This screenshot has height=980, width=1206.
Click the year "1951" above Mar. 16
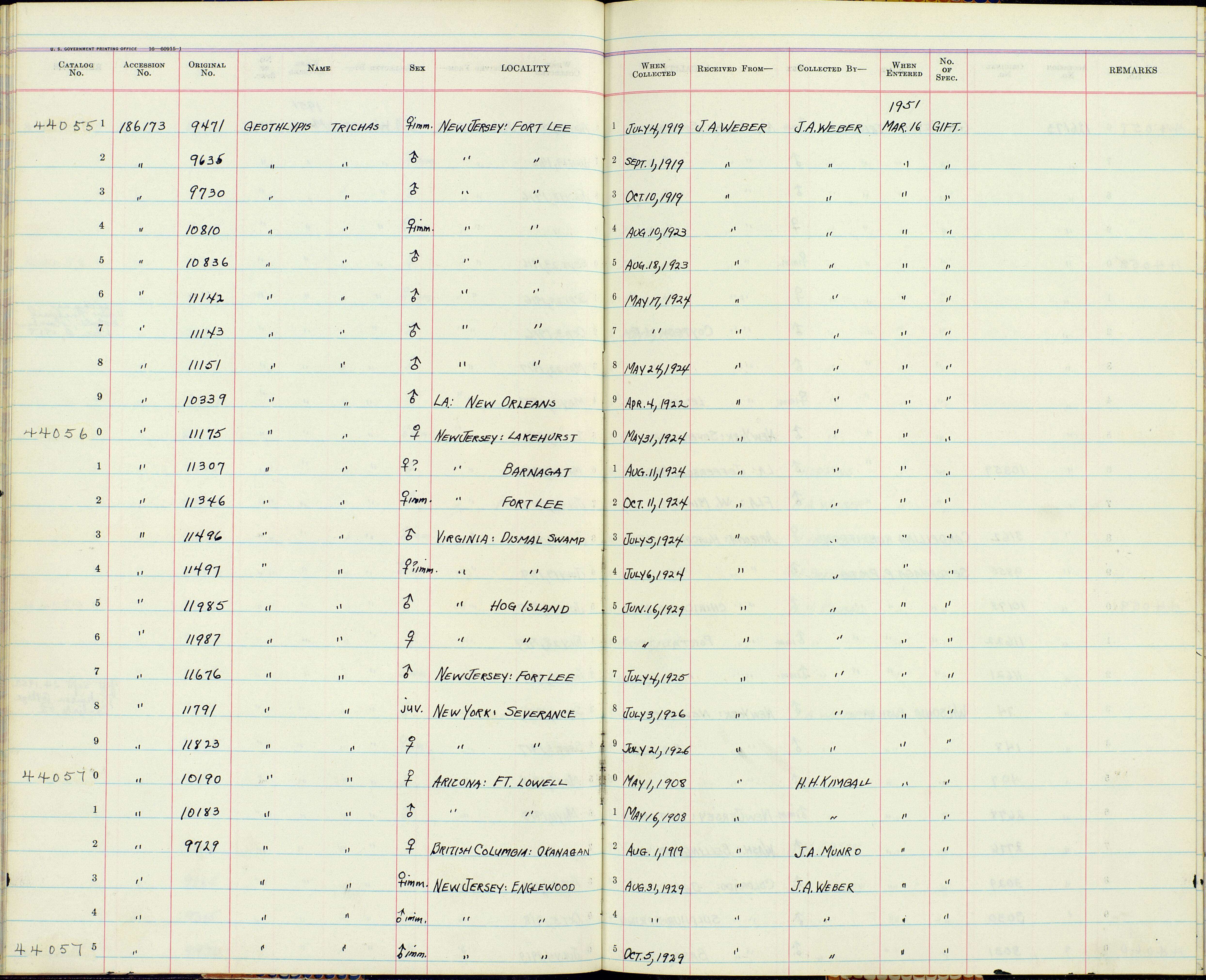[904, 105]
